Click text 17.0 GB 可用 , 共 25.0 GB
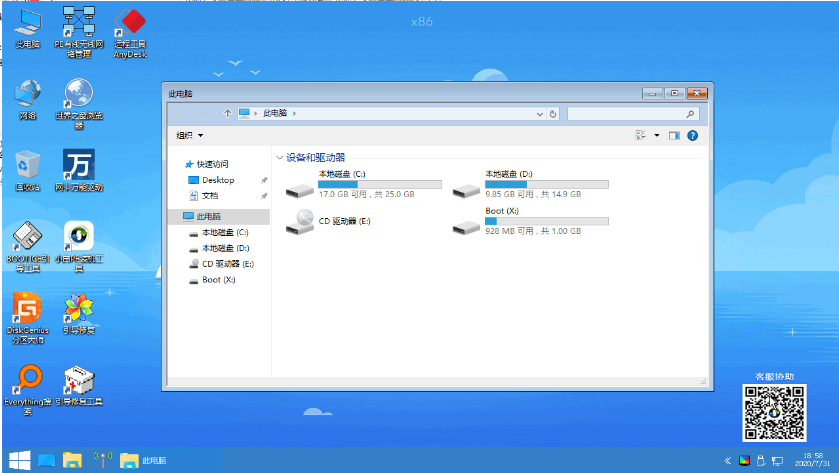This screenshot has height=473, width=839. (x=367, y=194)
